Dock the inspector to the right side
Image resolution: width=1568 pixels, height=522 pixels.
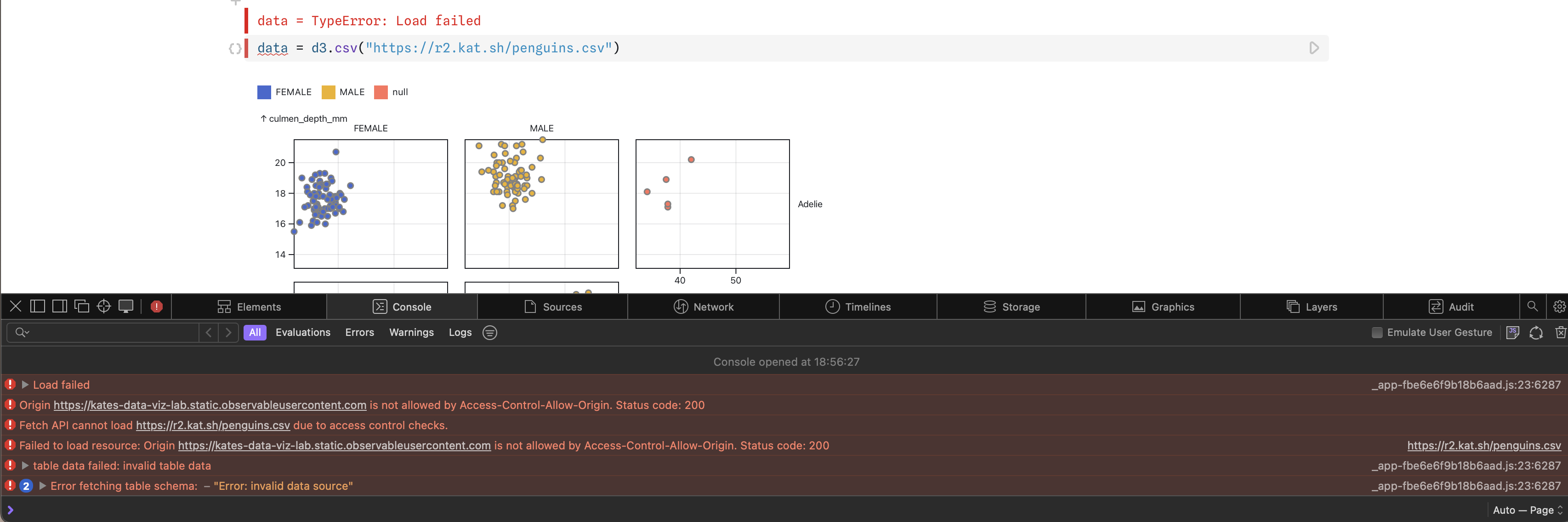60,306
